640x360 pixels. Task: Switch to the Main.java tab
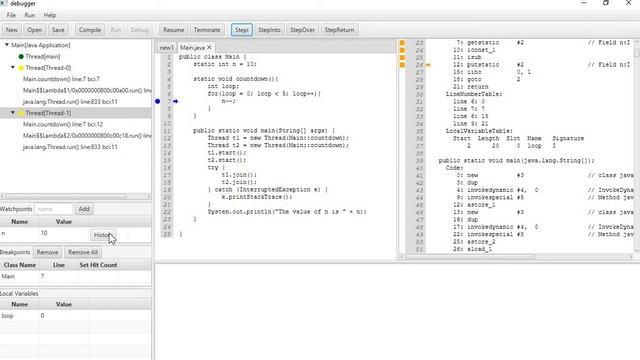click(192, 48)
